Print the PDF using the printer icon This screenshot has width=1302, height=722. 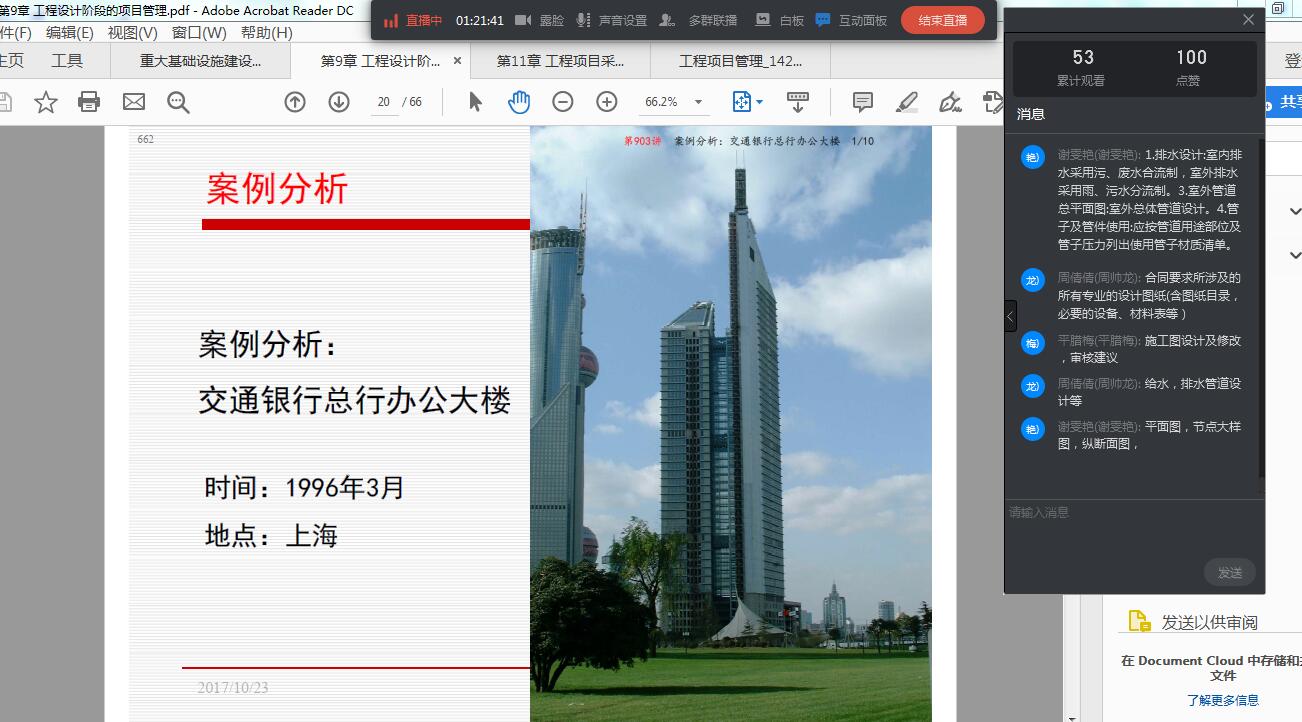pyautogui.click(x=89, y=102)
